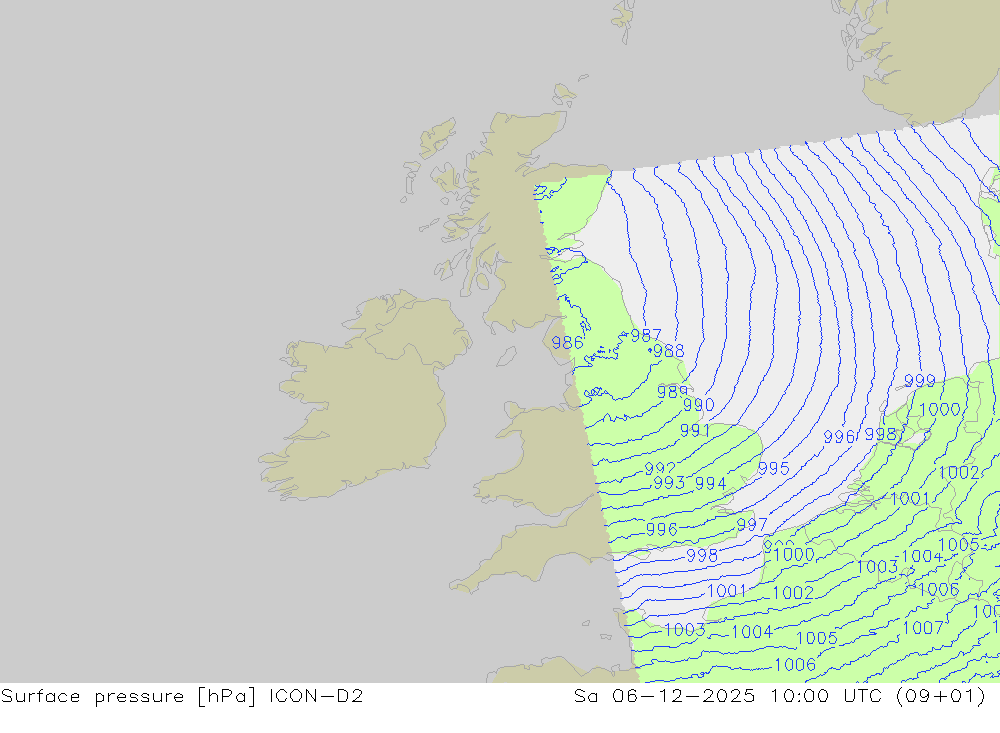Select the 989 pressure value
Viewport: 1000px width, 733px height.
(x=672, y=392)
